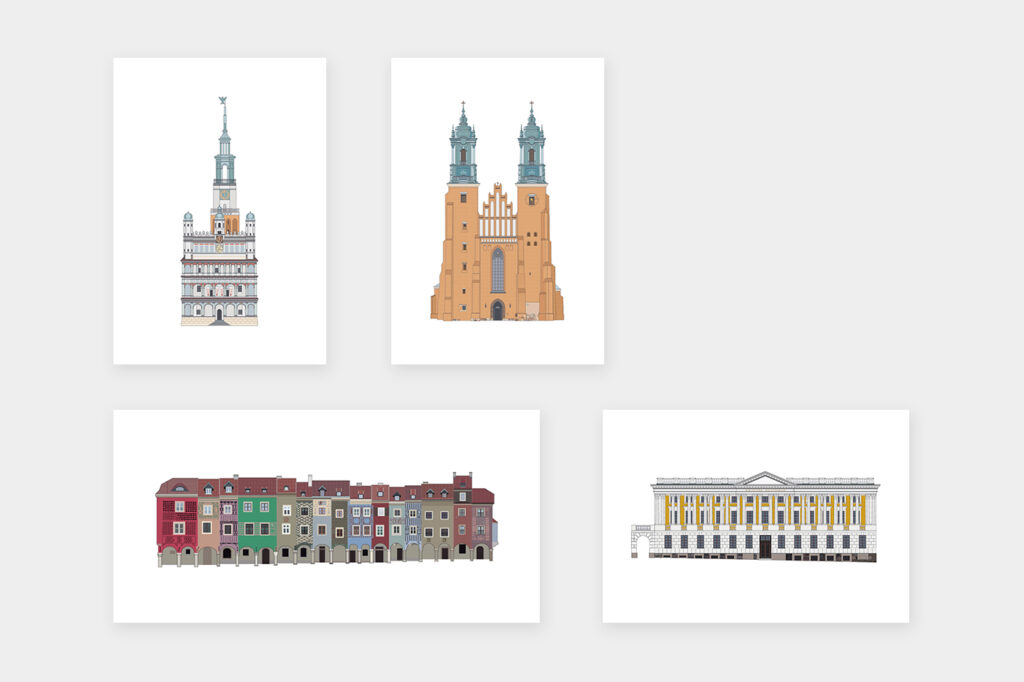Click the cathedral's tall central window
The image size is (1024, 682).
point(497,270)
